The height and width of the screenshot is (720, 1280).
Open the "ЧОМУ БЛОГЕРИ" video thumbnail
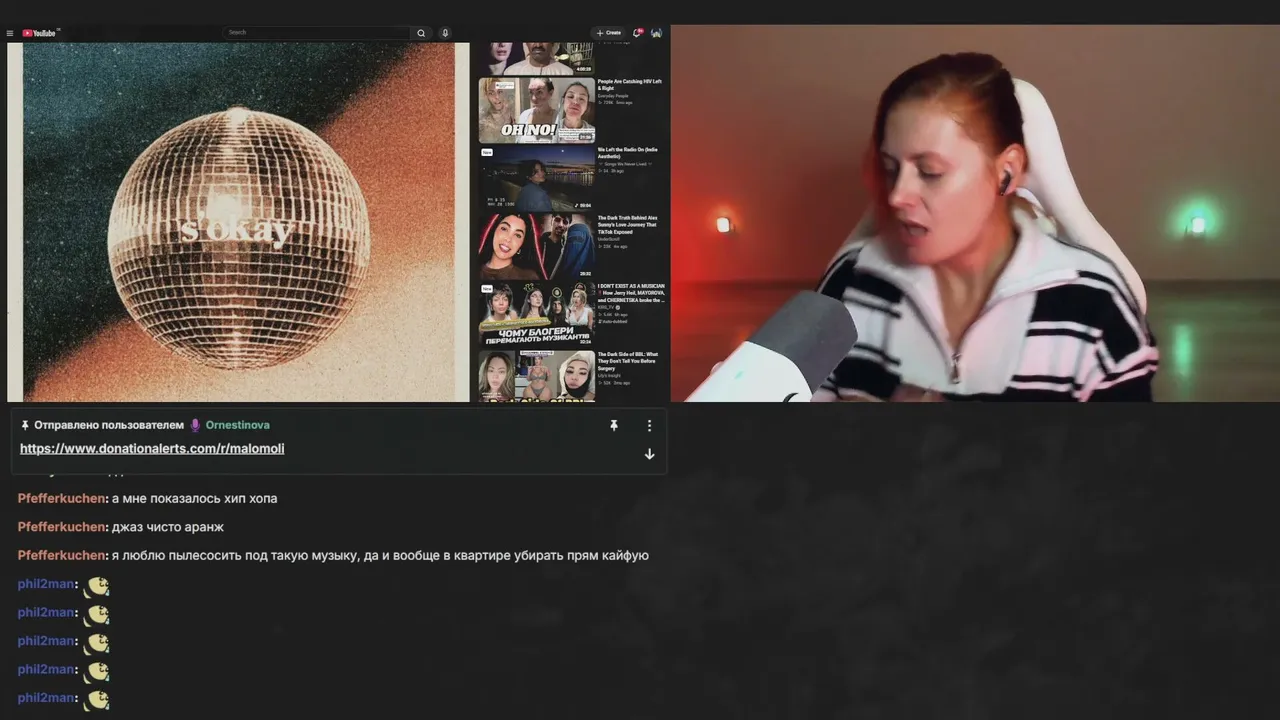click(x=536, y=314)
